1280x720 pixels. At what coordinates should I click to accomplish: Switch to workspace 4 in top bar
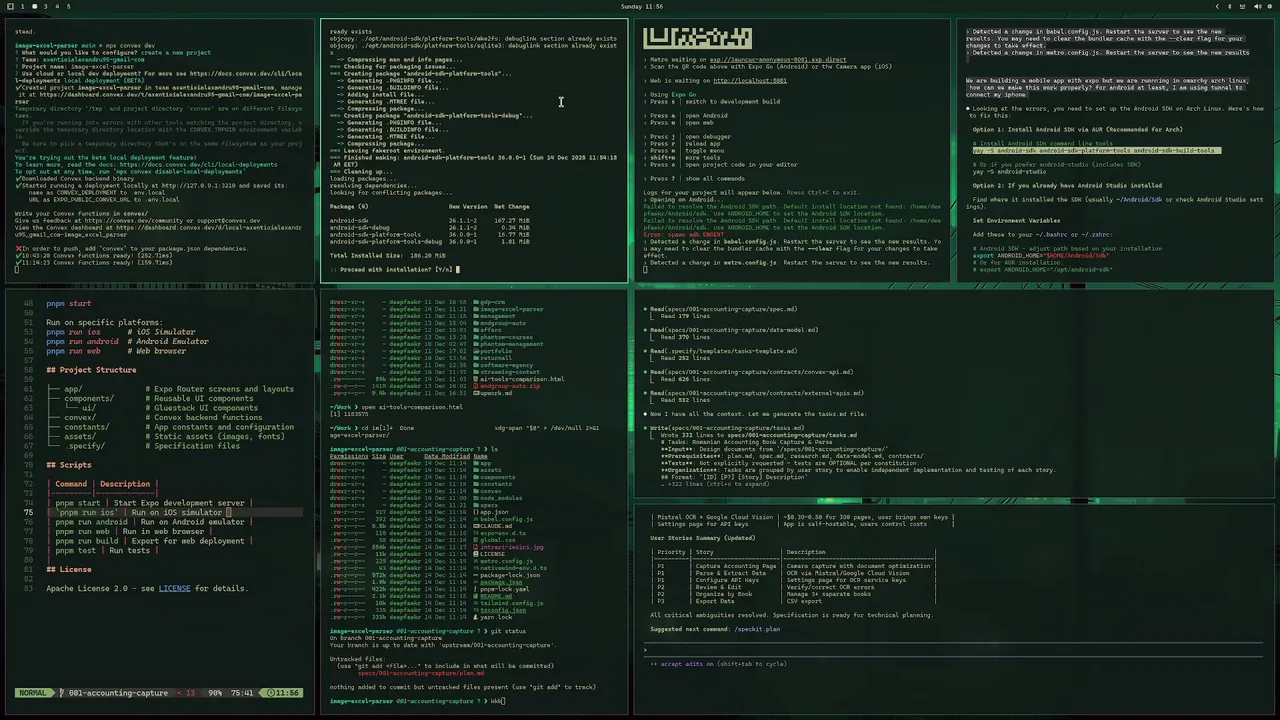pos(56,6)
